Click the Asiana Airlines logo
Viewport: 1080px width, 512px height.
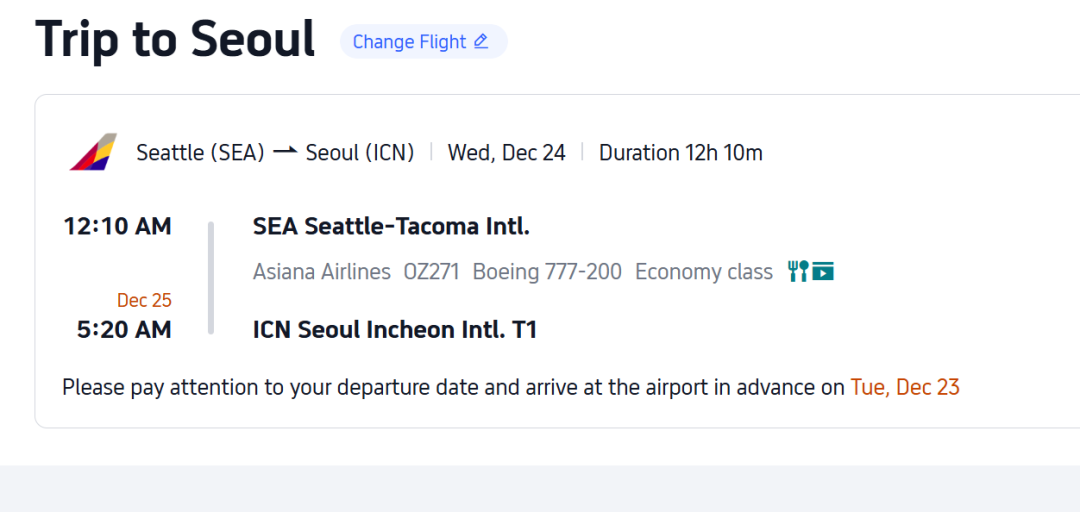tap(93, 152)
